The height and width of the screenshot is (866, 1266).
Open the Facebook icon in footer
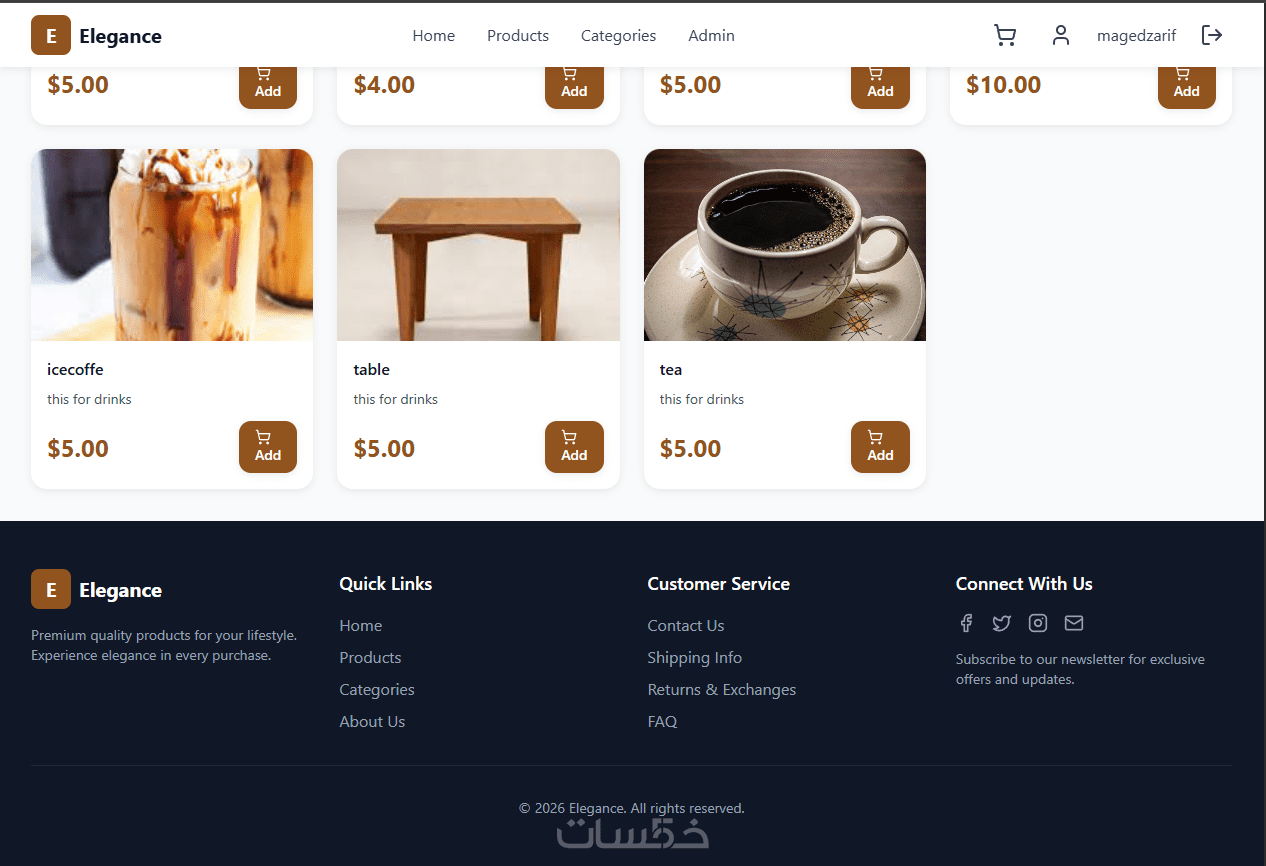pyautogui.click(x=966, y=623)
